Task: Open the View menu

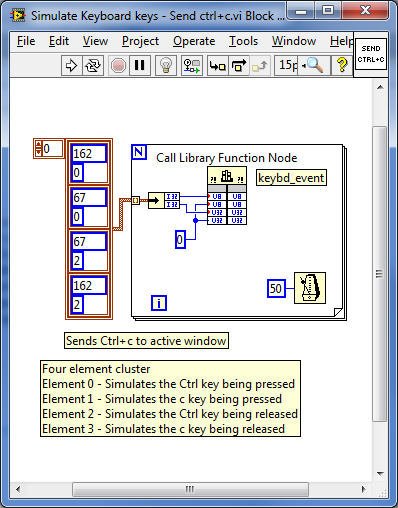Action: click(95, 41)
